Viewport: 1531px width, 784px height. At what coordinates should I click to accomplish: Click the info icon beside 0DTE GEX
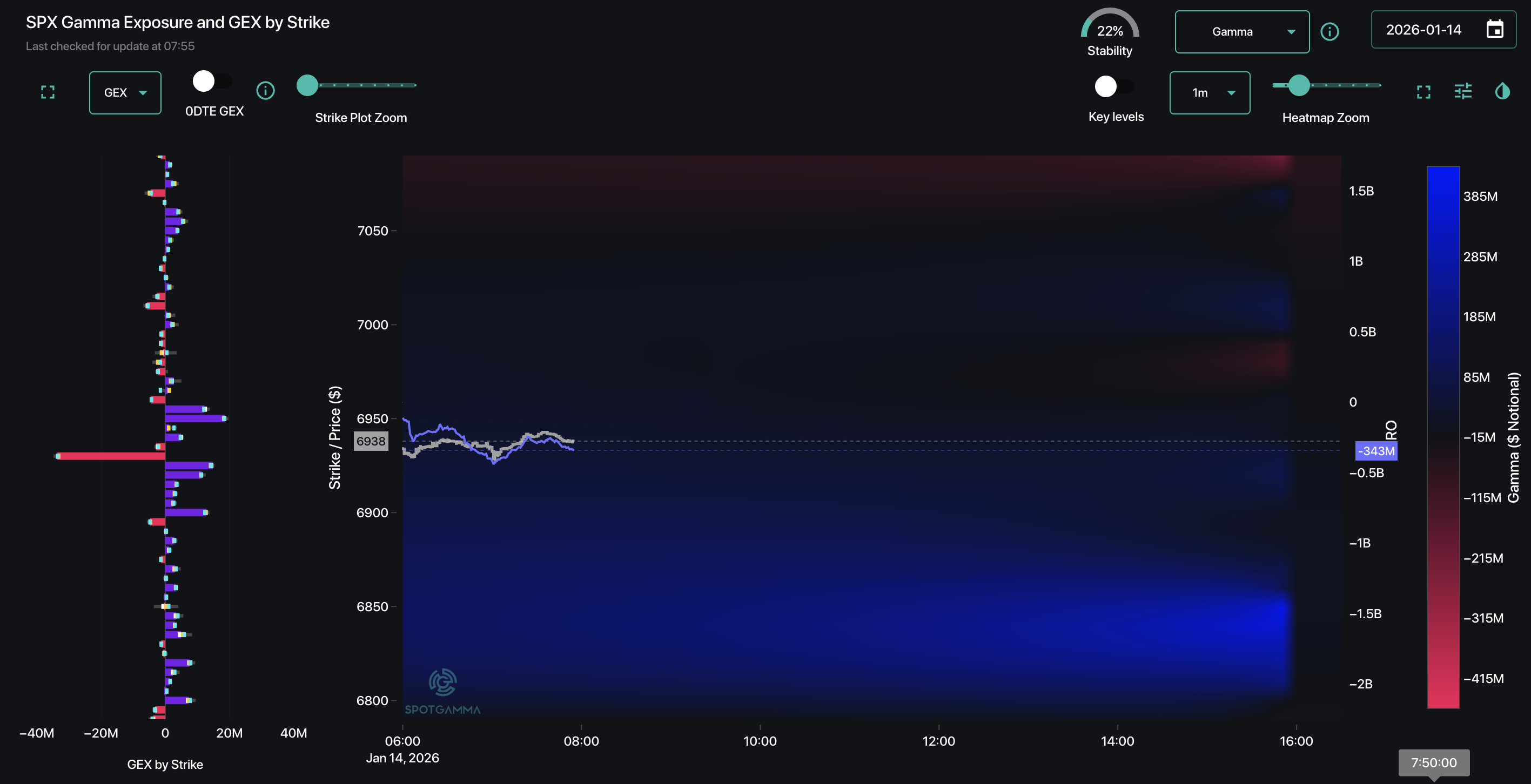point(265,90)
